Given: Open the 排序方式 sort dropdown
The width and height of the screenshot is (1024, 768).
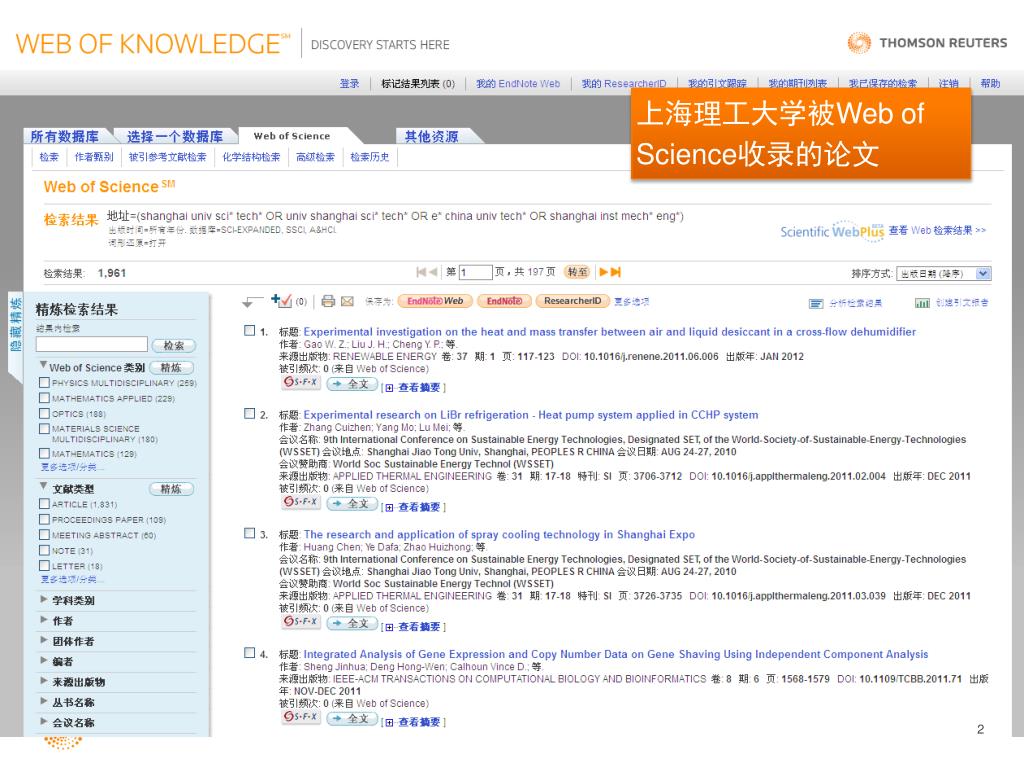Looking at the screenshot, I should click(944, 274).
